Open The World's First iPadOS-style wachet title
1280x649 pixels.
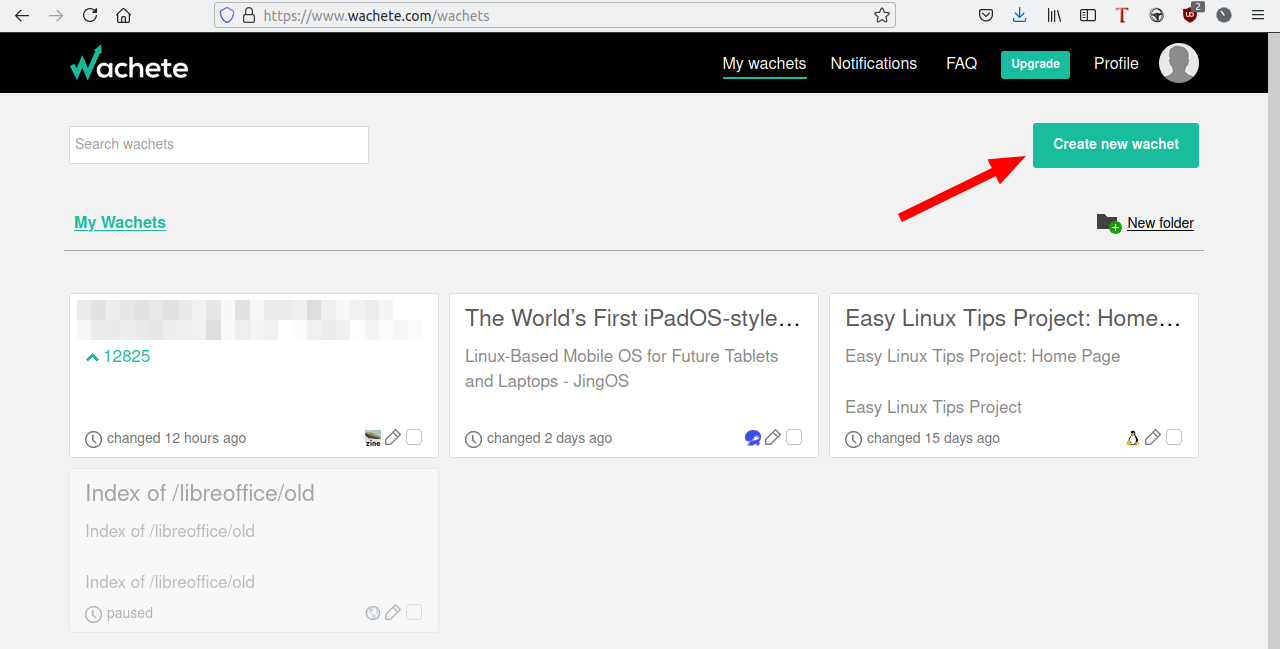[x=633, y=318]
